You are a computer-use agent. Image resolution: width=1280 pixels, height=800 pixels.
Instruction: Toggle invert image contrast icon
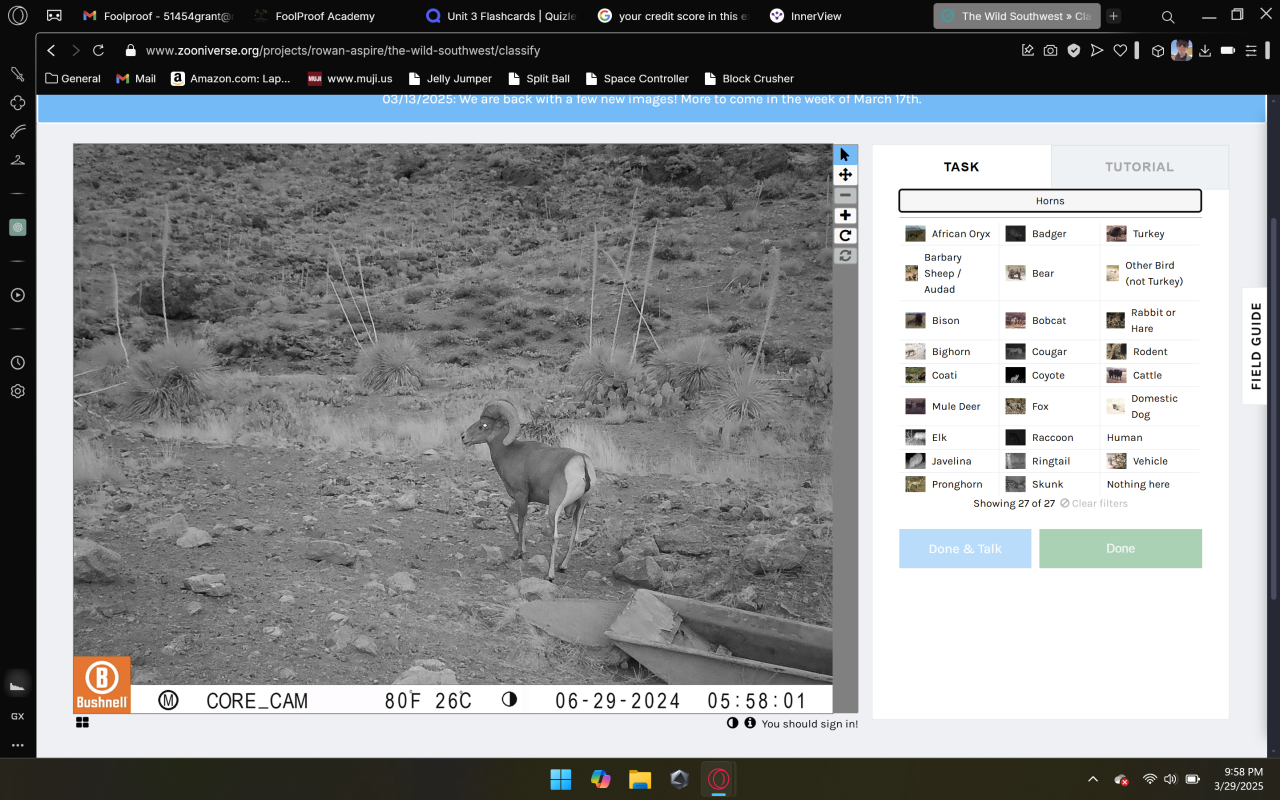(732, 723)
